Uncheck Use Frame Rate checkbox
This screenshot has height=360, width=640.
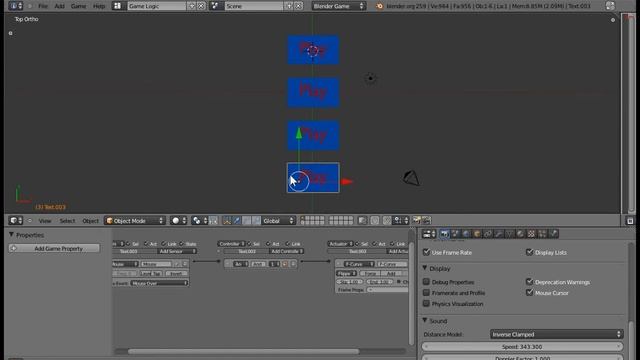427,252
